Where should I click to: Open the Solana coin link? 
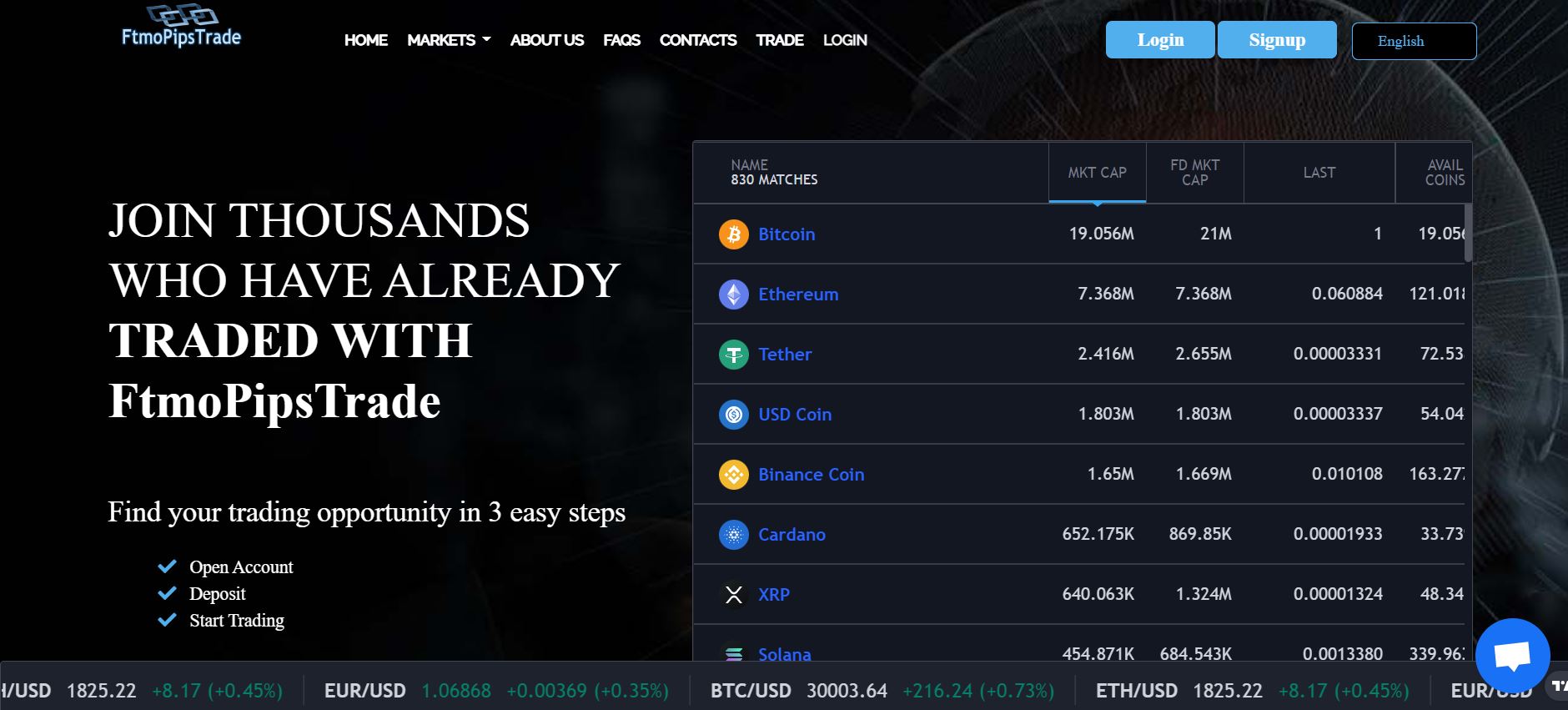pos(784,654)
